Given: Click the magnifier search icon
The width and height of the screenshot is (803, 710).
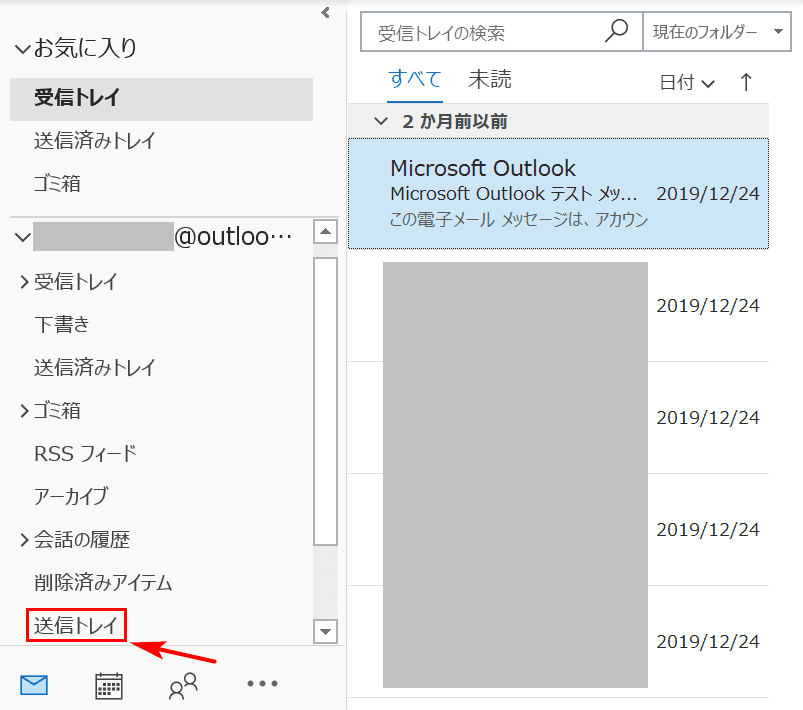Looking at the screenshot, I should point(617,31).
